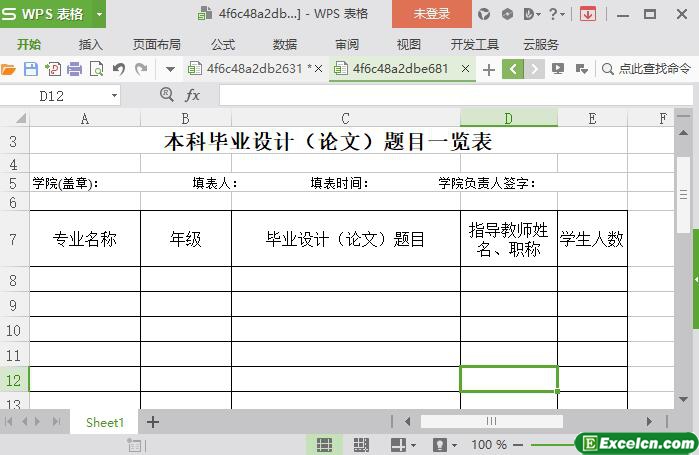Click cell 毕业设计（论文）题目
The width and height of the screenshot is (699, 455).
point(345,239)
